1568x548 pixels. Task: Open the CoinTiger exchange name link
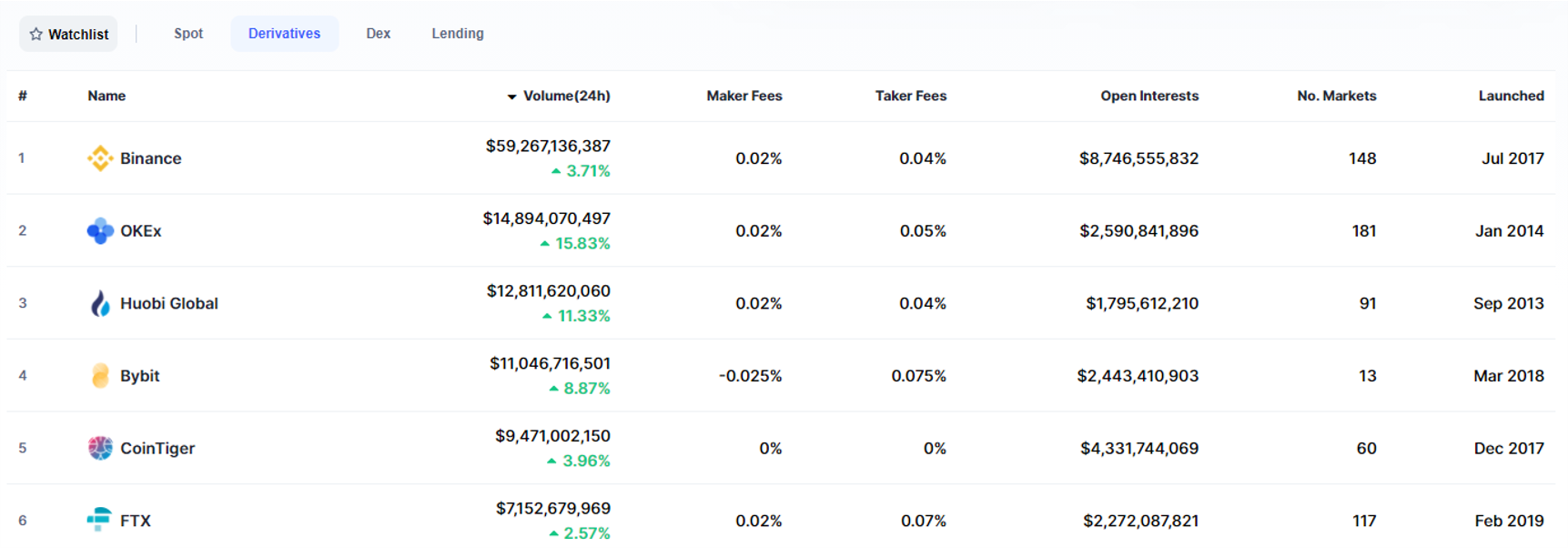157,448
